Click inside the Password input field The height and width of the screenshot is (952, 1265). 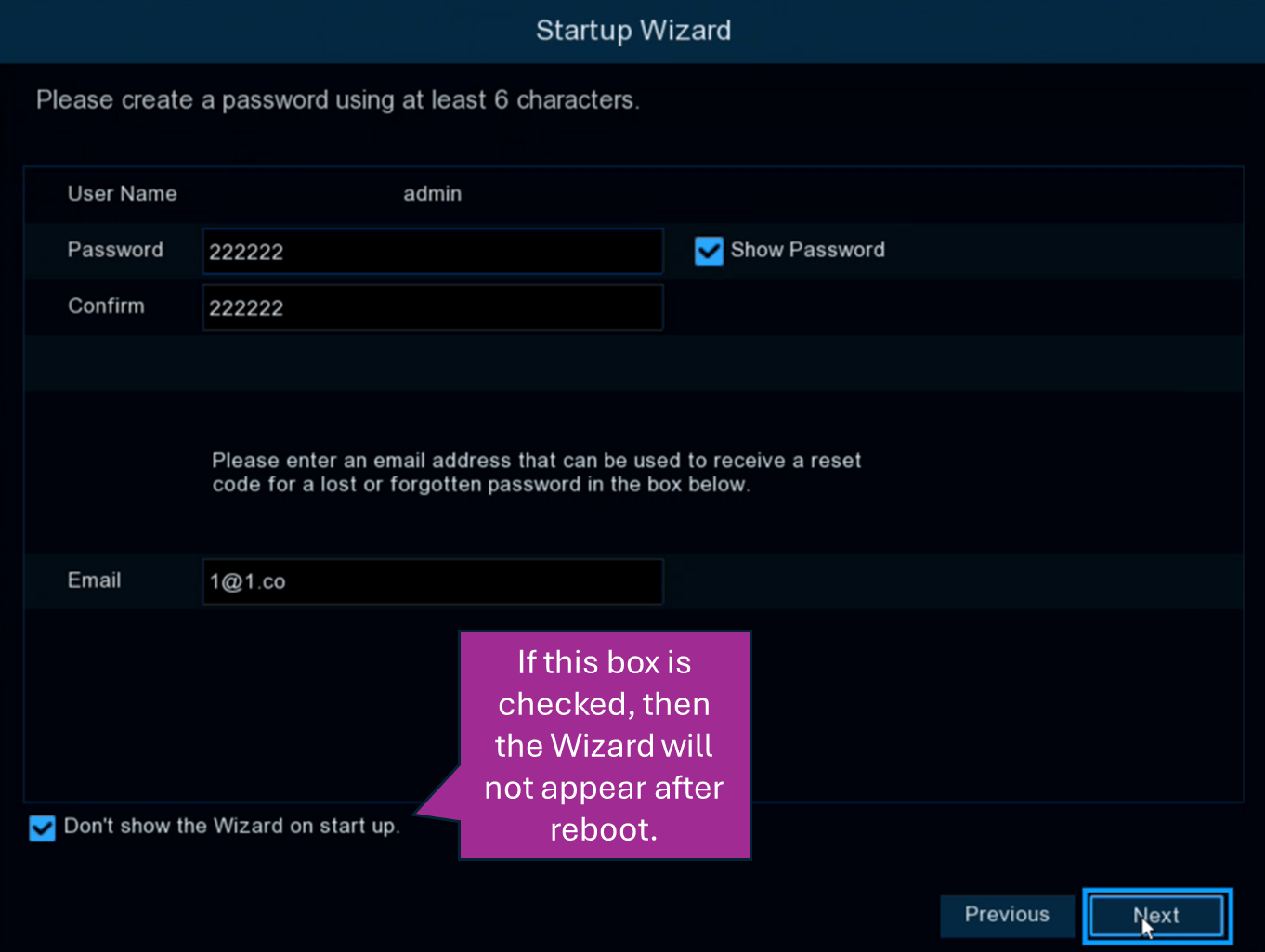click(x=432, y=251)
